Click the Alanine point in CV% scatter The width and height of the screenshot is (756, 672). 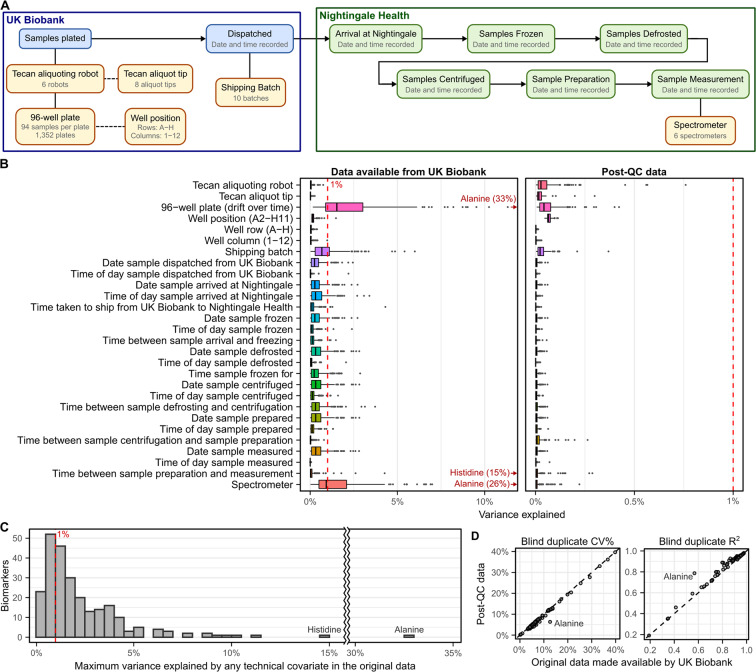click(550, 622)
